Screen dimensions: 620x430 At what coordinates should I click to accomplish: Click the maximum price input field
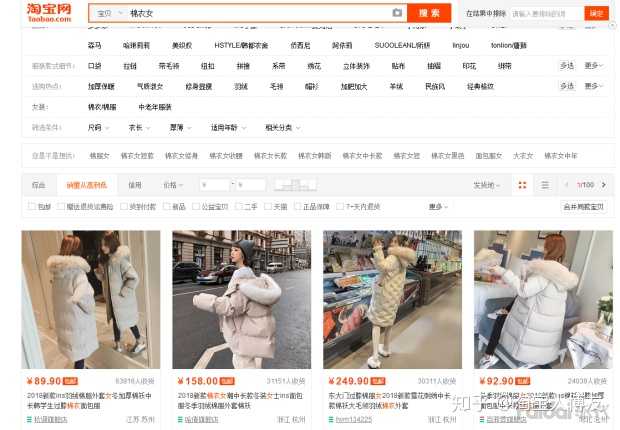point(251,185)
